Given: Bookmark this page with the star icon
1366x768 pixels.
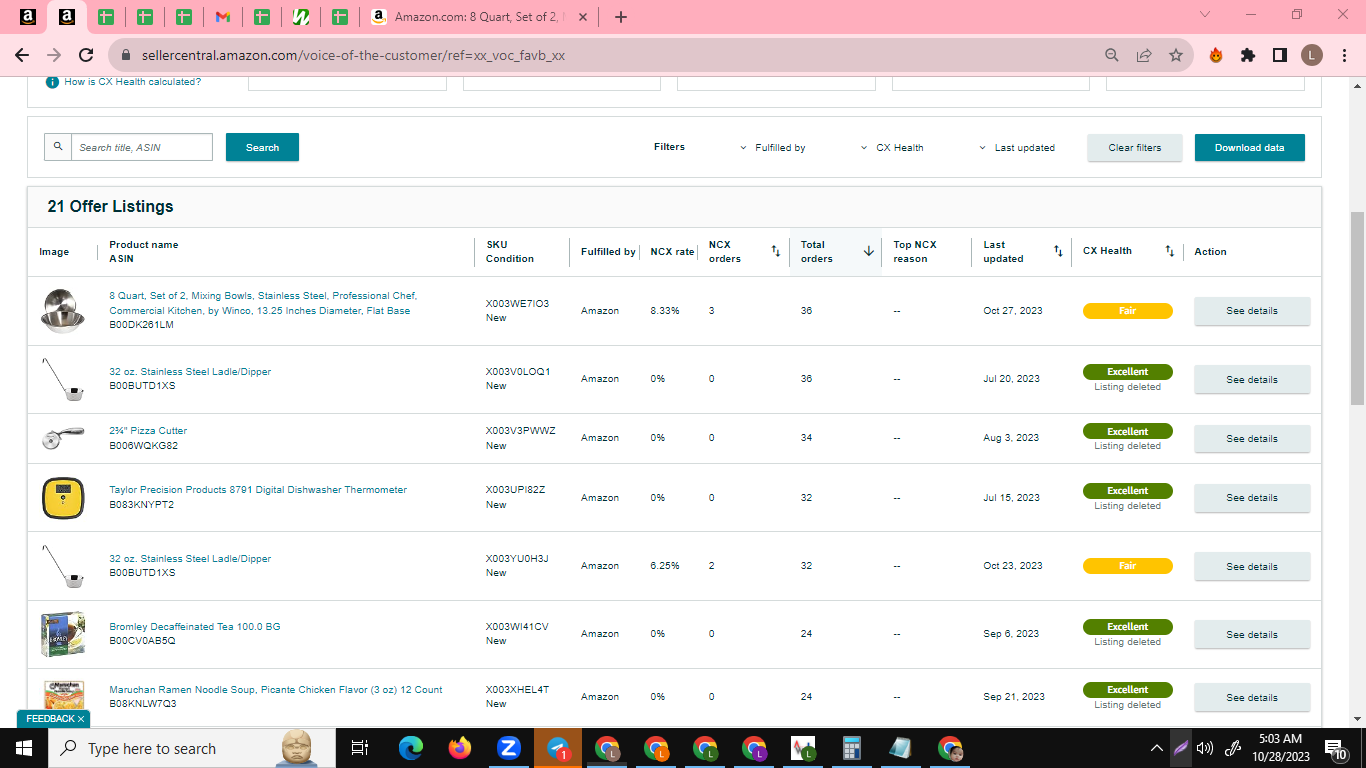Looking at the screenshot, I should (x=1176, y=55).
